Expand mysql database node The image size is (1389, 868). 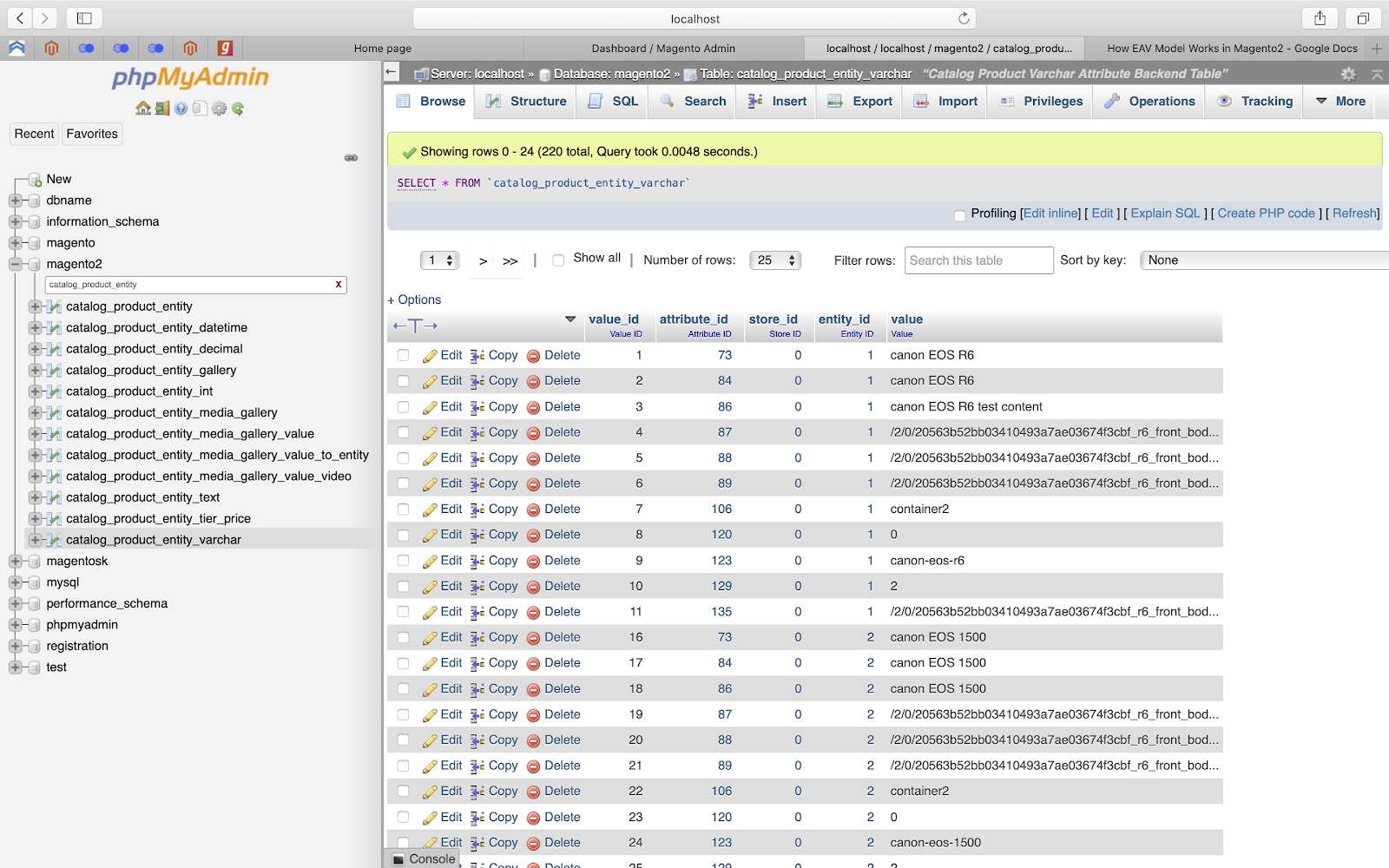coord(15,582)
